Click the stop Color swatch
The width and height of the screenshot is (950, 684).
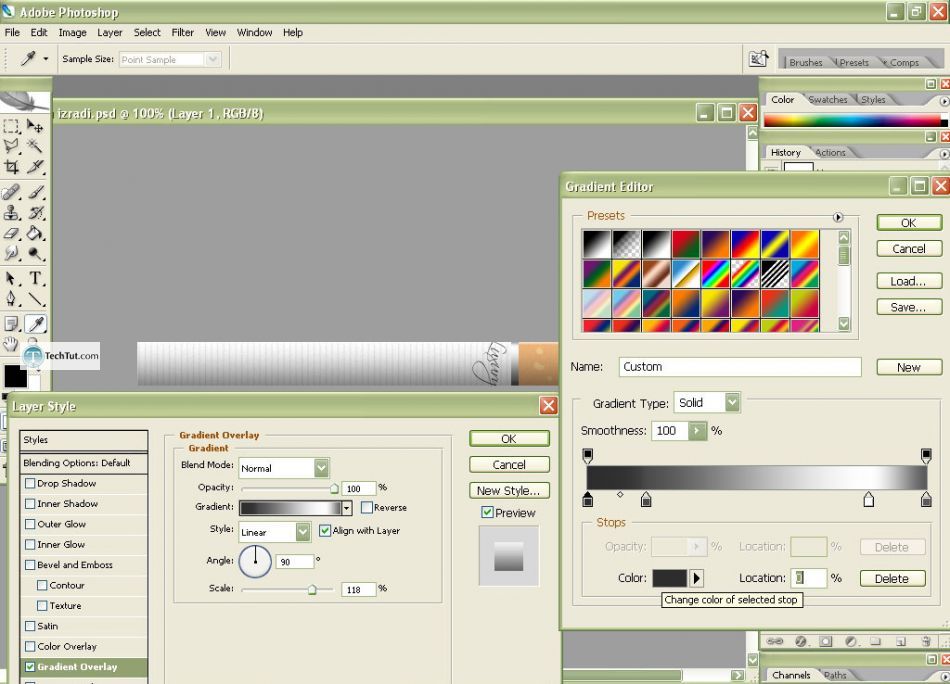(x=669, y=578)
